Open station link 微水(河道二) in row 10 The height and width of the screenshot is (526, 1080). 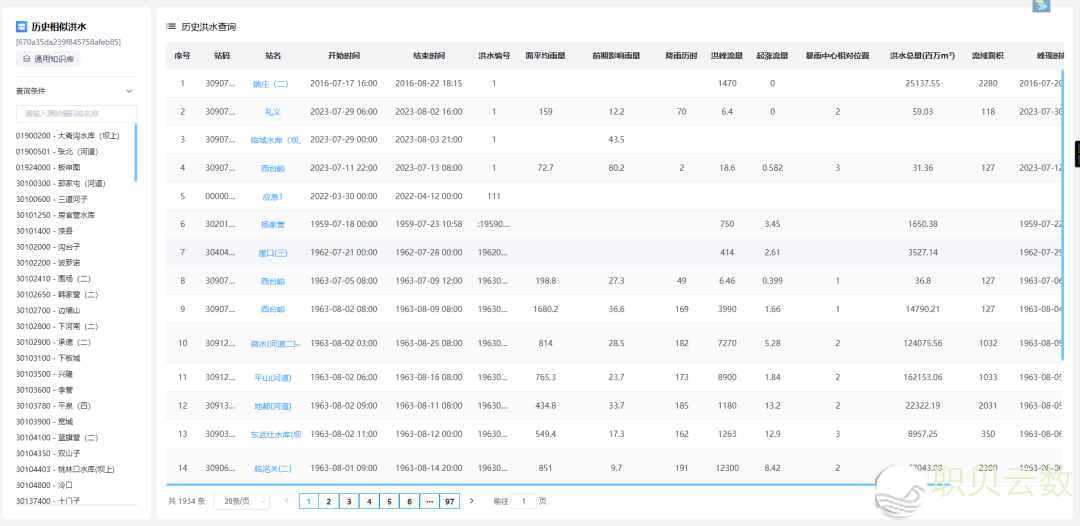(x=276, y=343)
